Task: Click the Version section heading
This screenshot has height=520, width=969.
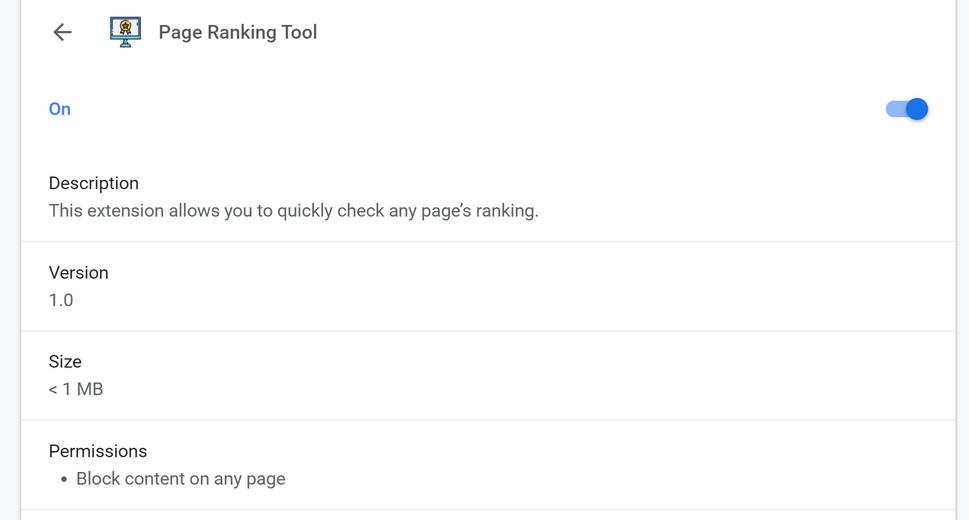Action: click(x=79, y=272)
